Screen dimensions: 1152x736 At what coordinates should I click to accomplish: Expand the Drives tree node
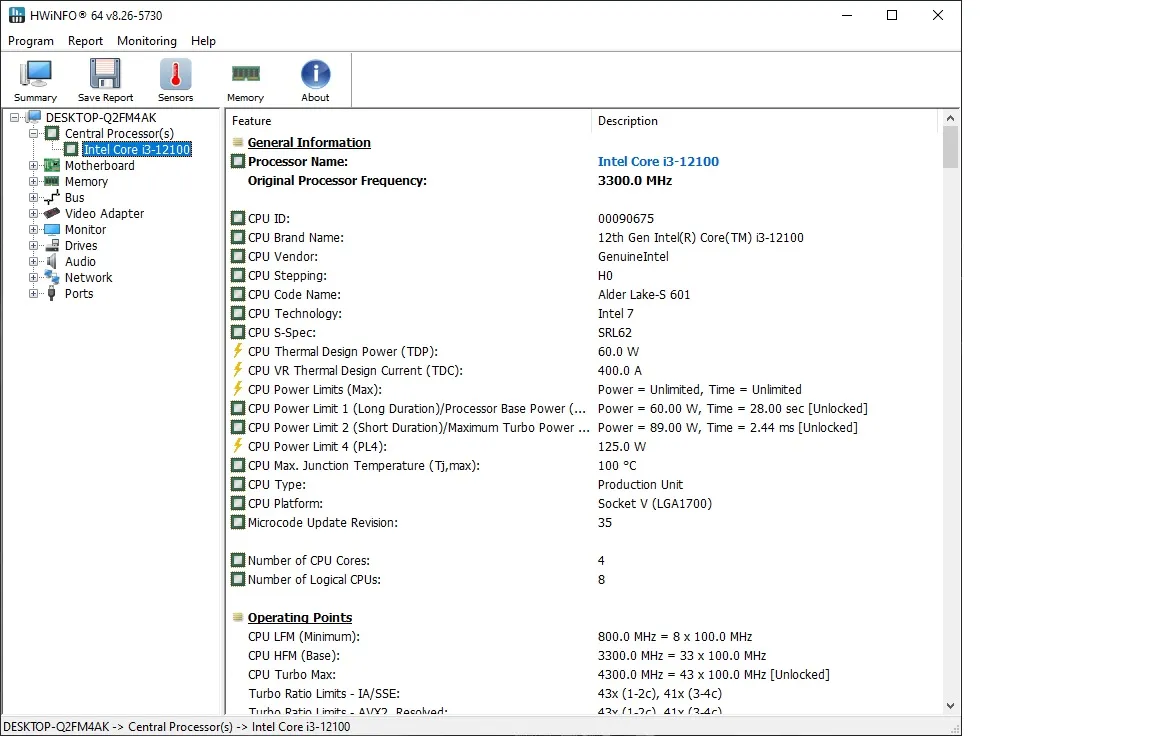point(33,245)
